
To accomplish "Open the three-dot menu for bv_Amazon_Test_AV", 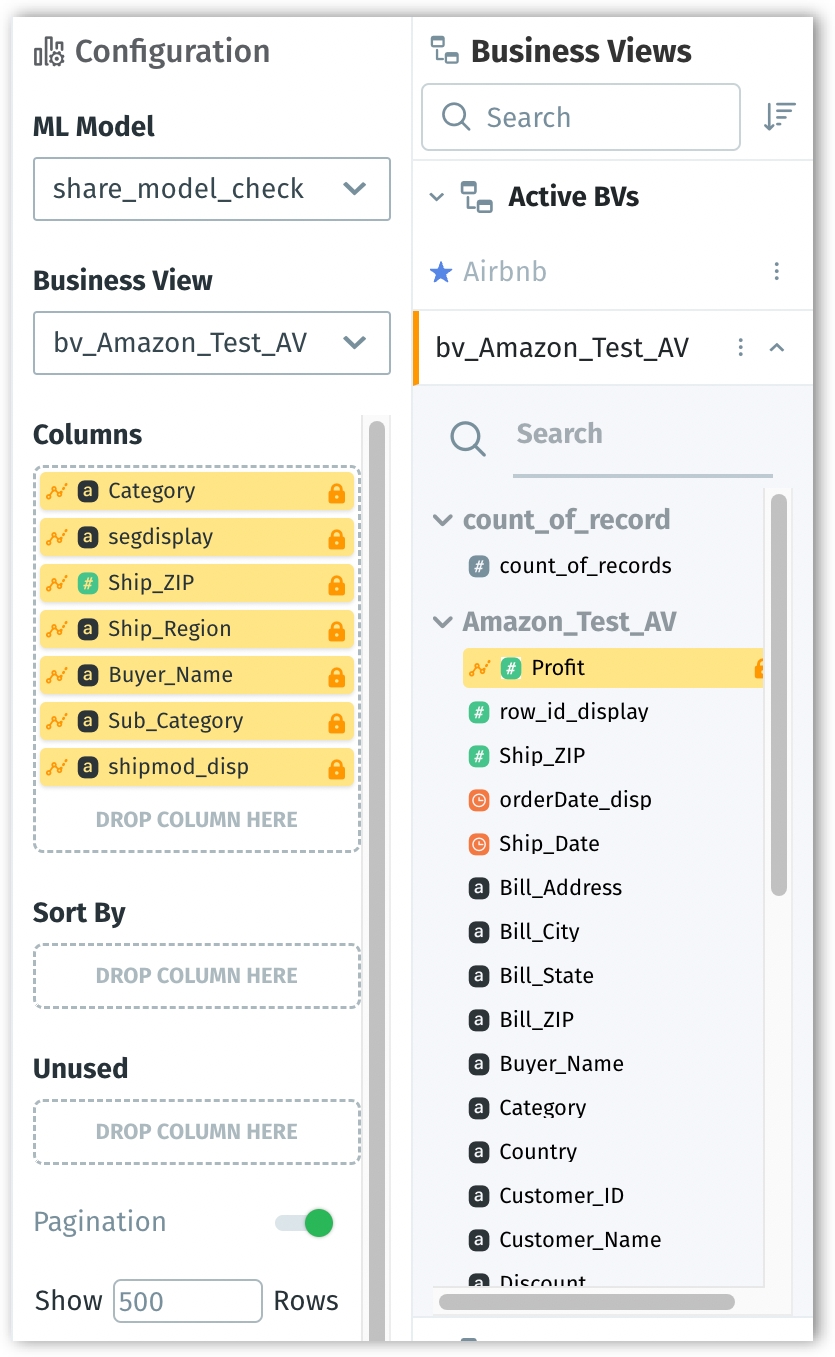I will coord(741,347).
